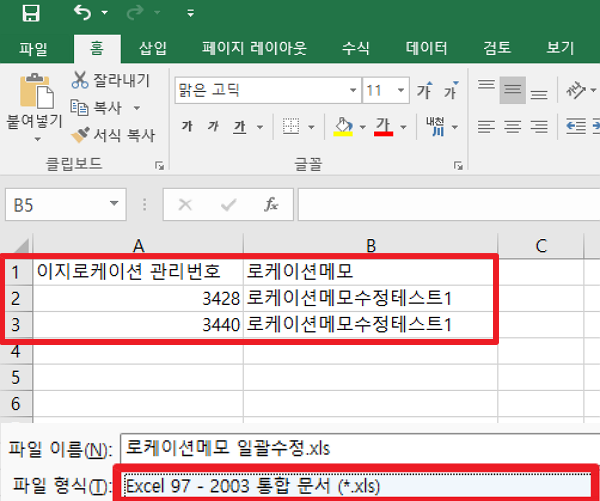The image size is (600, 501).
Task: Select column A header
Action: click(138, 245)
